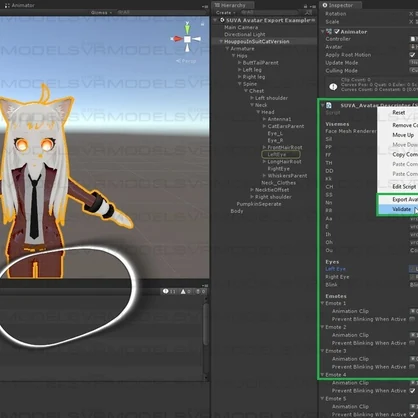This screenshot has height=418, width=418.
Task: Uncheck Emote 5 Prevent Blinking When Active
Action: [x=412, y=414]
